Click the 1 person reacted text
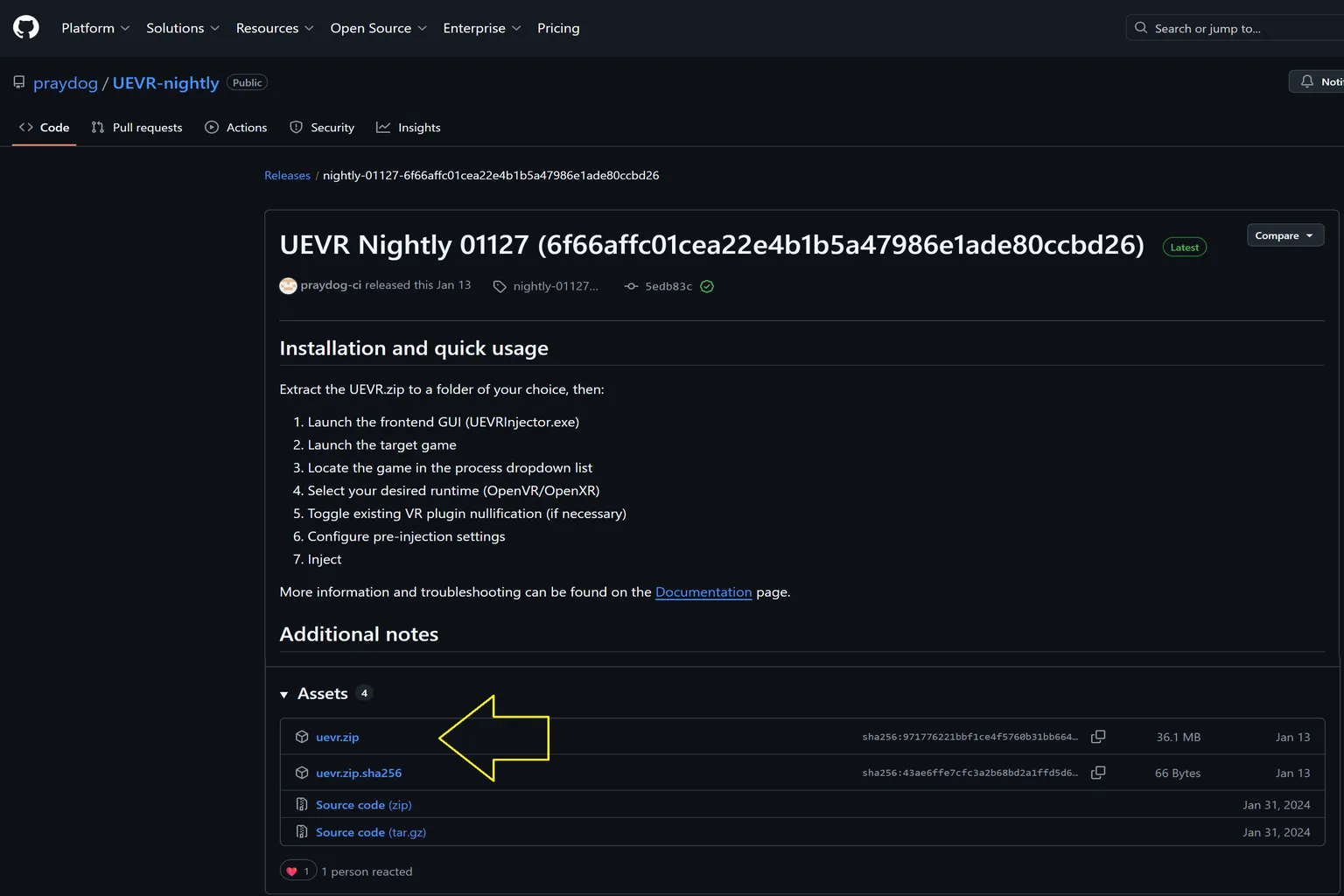Viewport: 1344px width, 896px height. [367, 871]
